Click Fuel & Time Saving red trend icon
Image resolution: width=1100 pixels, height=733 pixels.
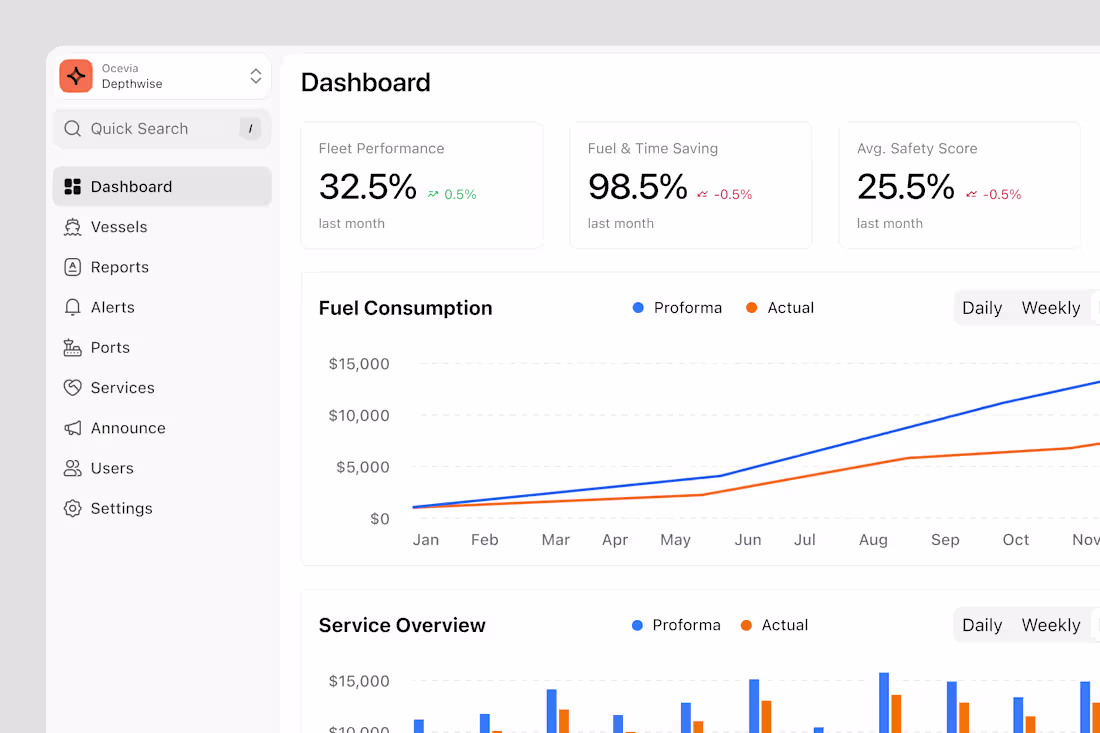(x=702, y=194)
